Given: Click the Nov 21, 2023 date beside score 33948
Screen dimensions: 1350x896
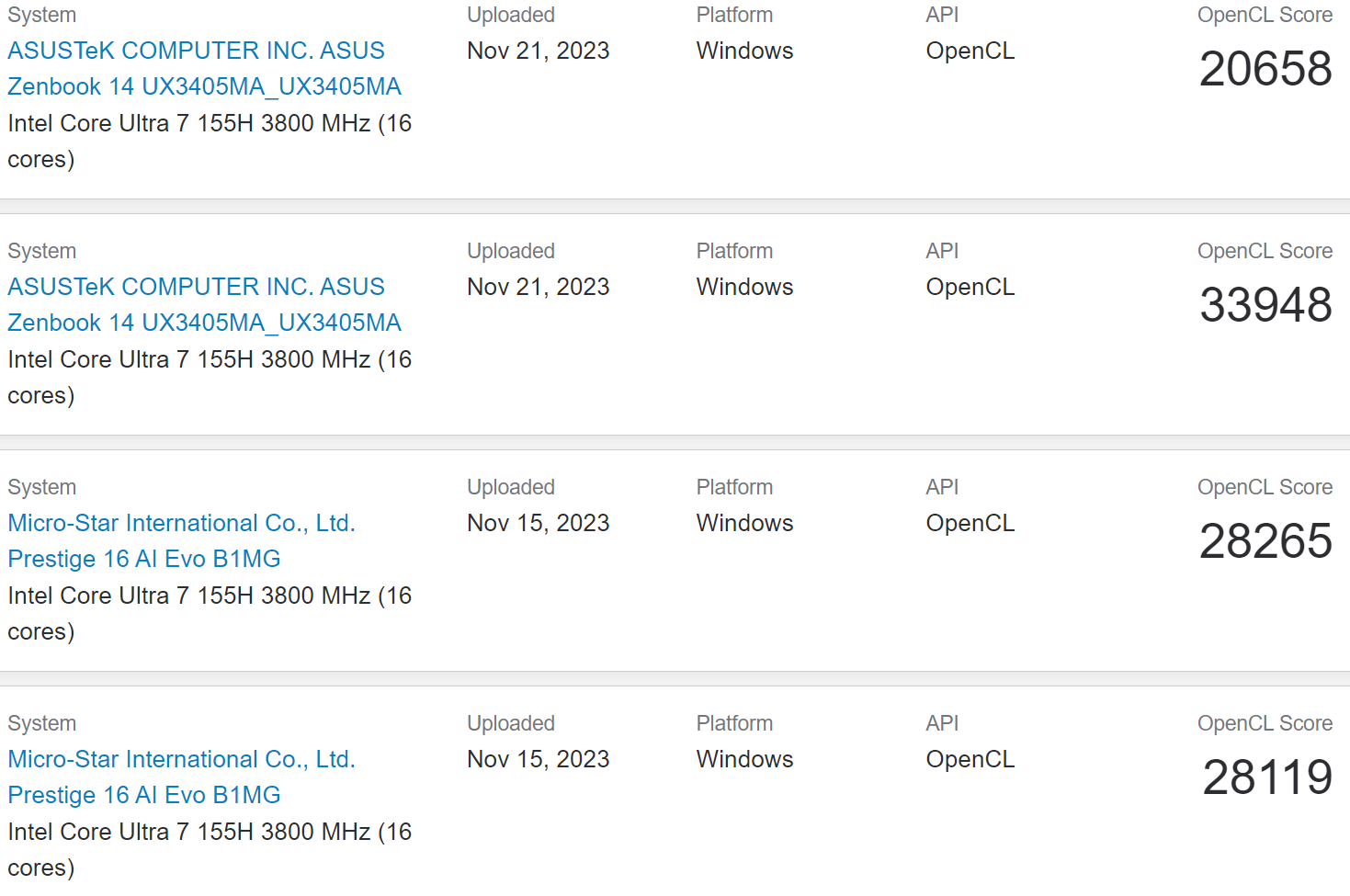Looking at the screenshot, I should tap(538, 287).
